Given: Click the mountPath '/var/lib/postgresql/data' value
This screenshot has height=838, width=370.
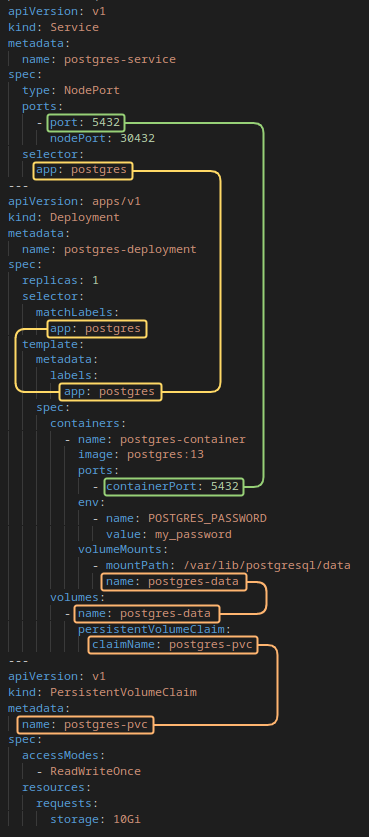Looking at the screenshot, I should (266, 565).
